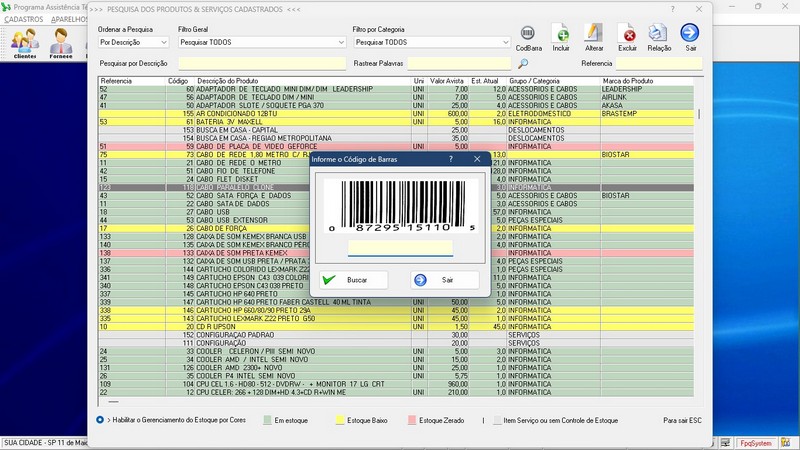Click the Alterar edit icon
800x450 pixels.
pos(593,34)
